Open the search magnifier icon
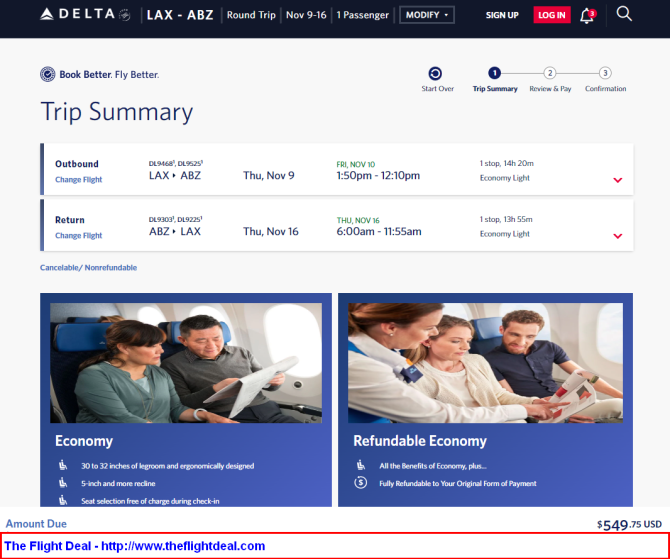 coord(624,14)
